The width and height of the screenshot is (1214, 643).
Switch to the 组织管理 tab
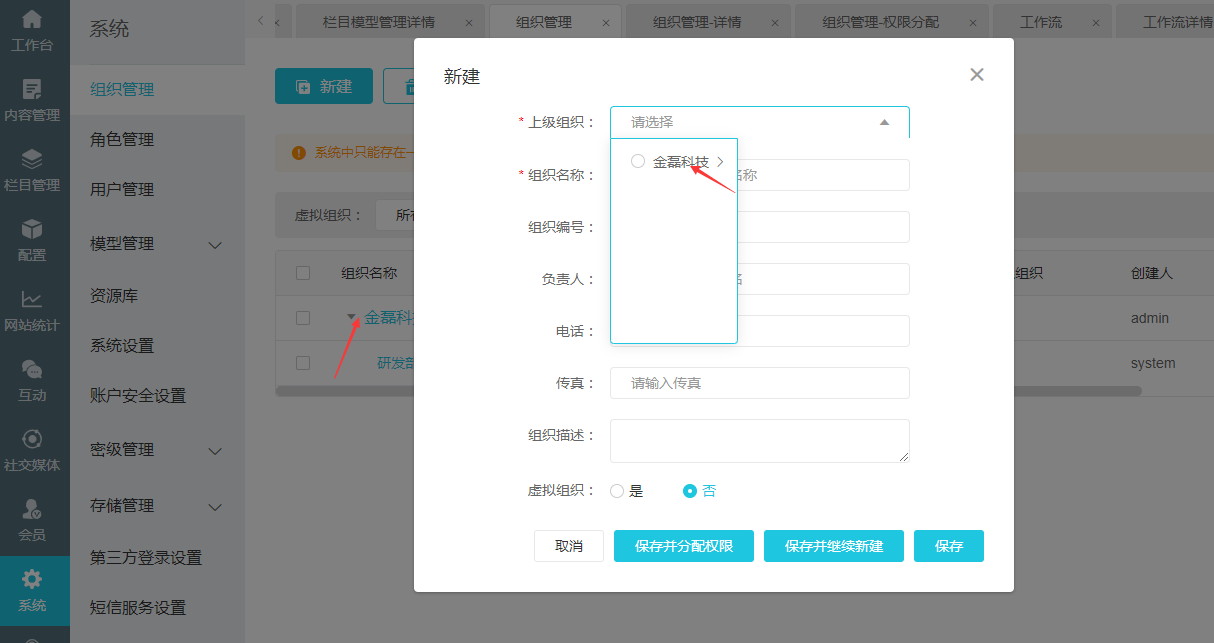coord(544,22)
